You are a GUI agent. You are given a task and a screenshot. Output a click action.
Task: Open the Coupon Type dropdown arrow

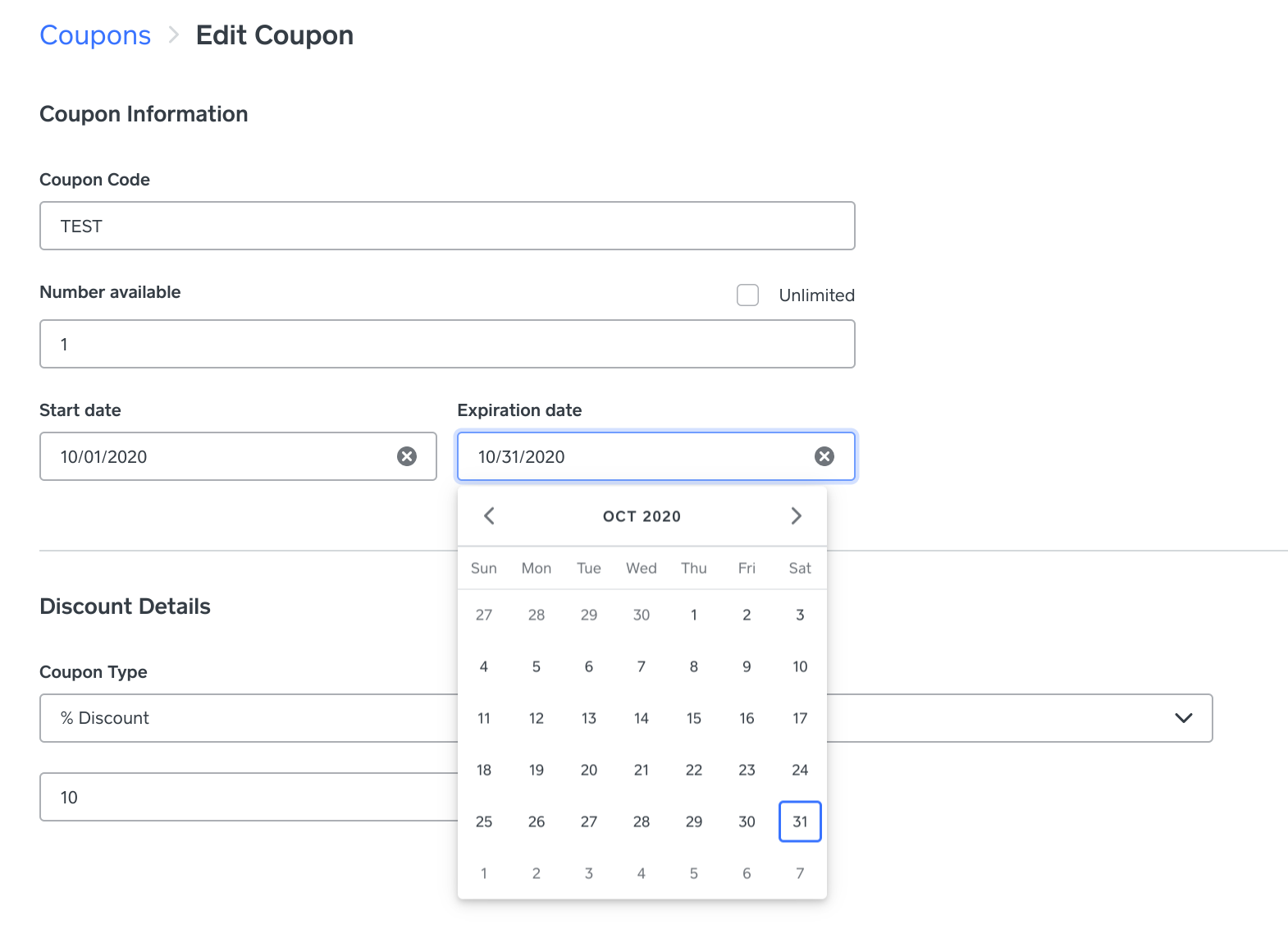[x=1183, y=718]
